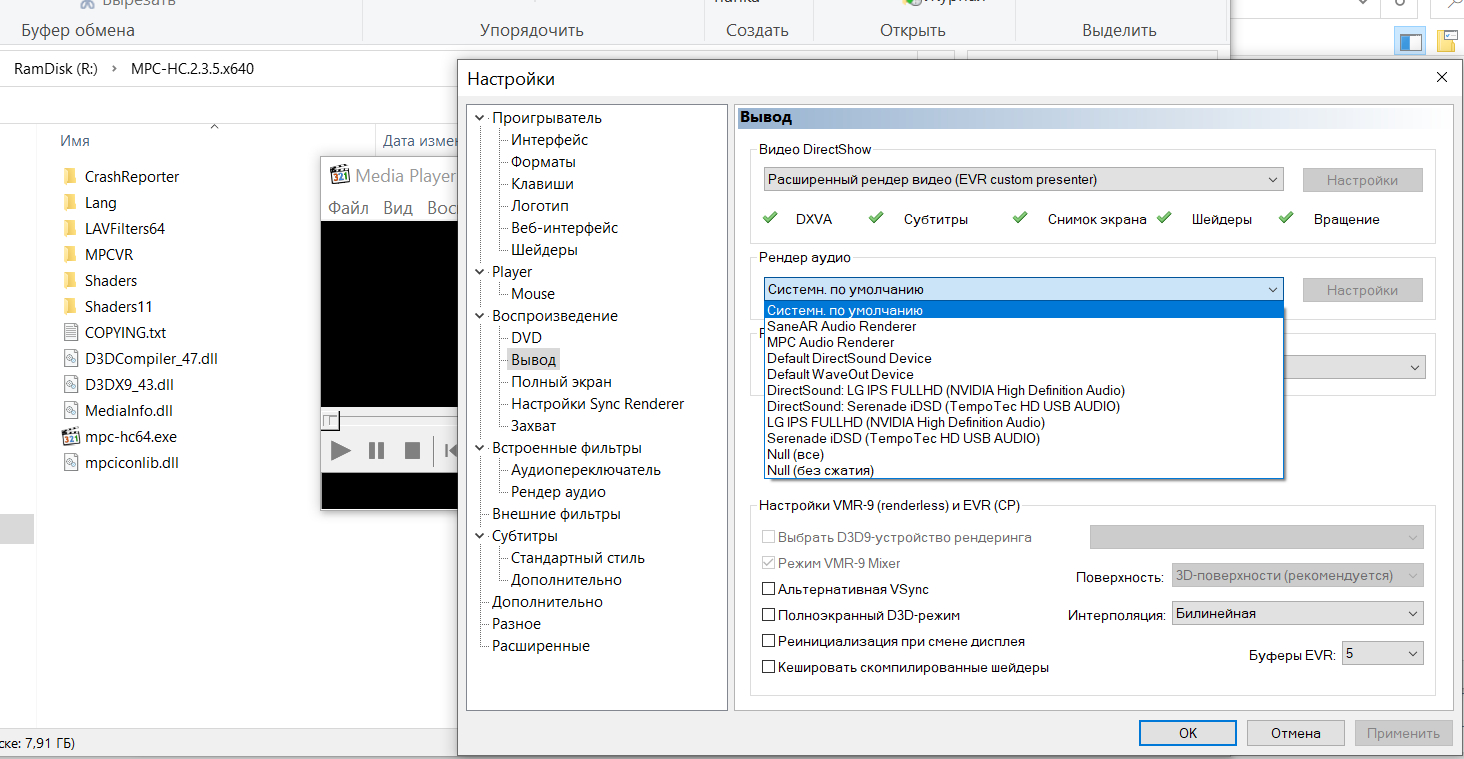Pick Default DirectSound Device option
Screen dimensions: 1464x759
1023,358
